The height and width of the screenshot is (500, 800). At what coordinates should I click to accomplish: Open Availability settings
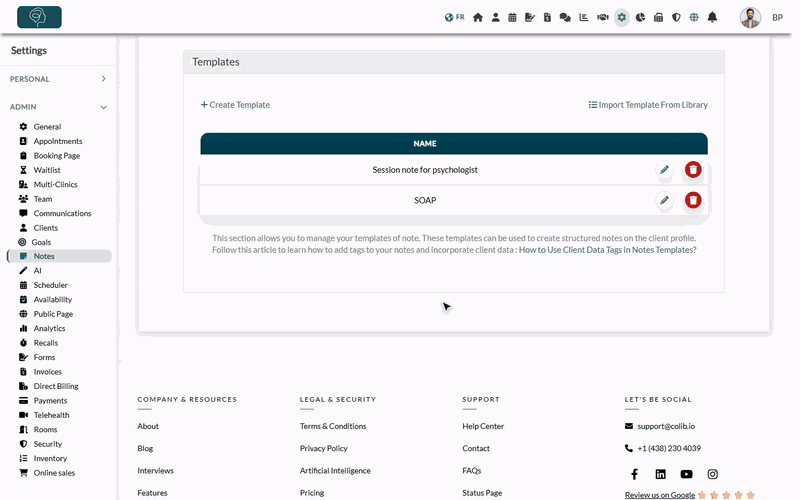53,299
